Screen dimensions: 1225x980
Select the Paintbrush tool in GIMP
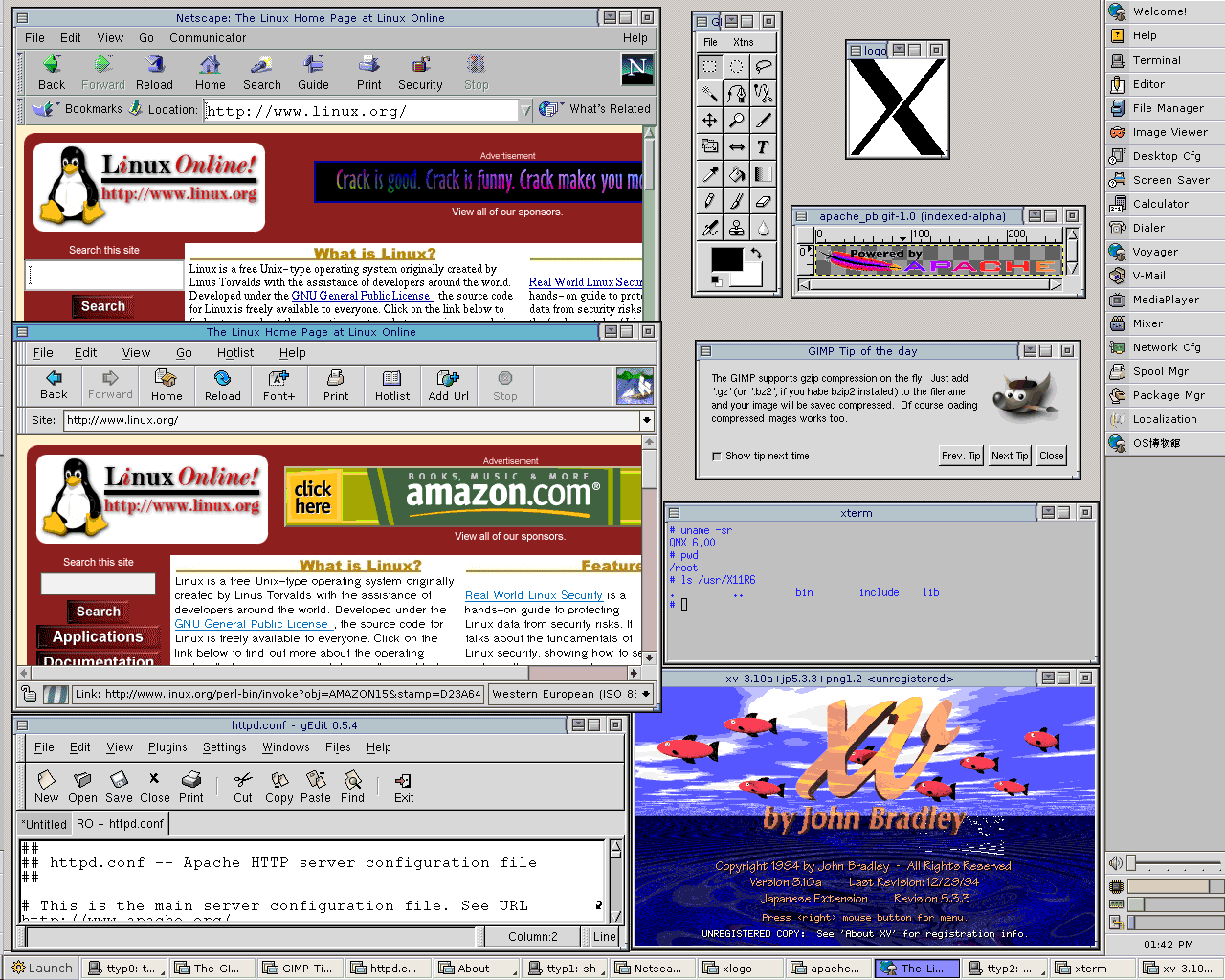736,201
